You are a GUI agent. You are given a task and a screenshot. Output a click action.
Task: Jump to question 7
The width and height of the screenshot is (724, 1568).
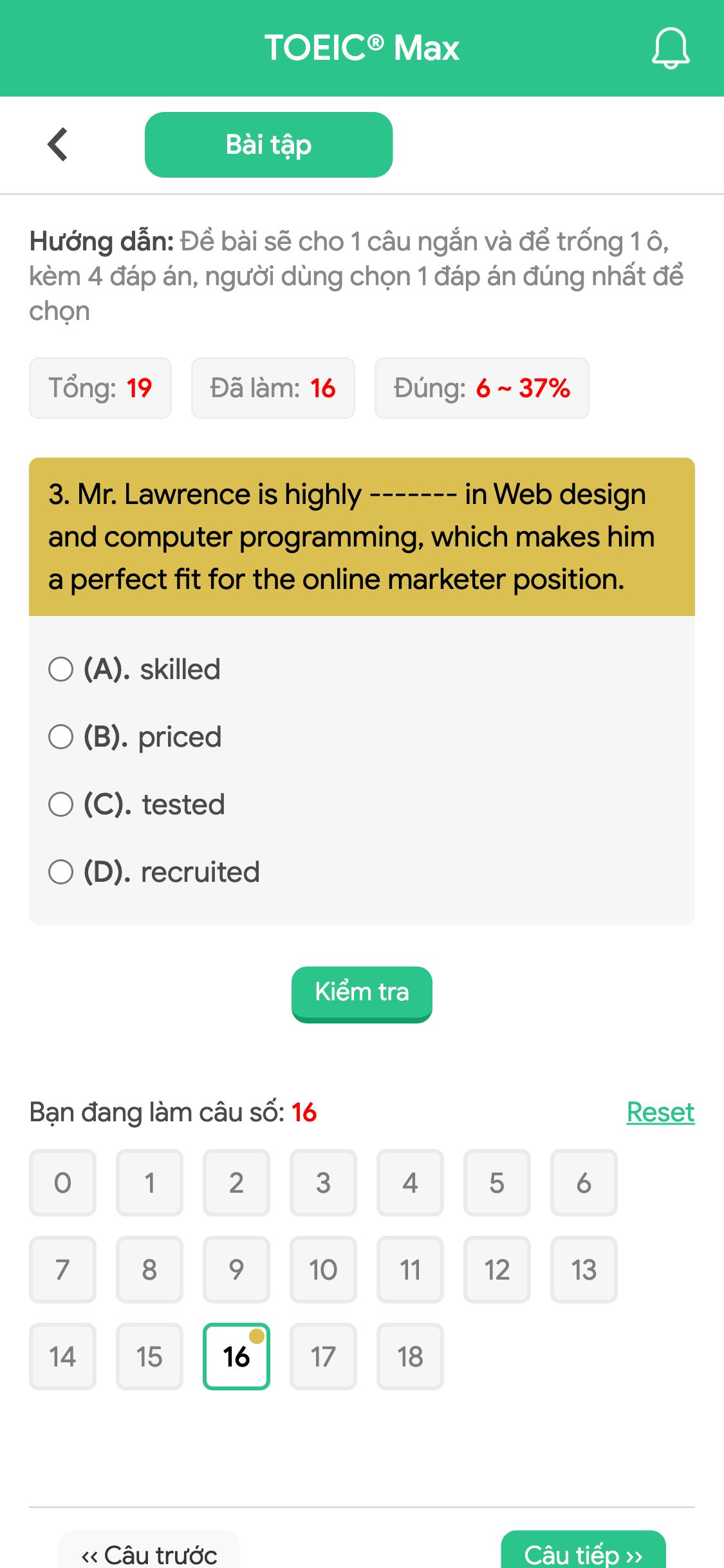(x=62, y=1270)
